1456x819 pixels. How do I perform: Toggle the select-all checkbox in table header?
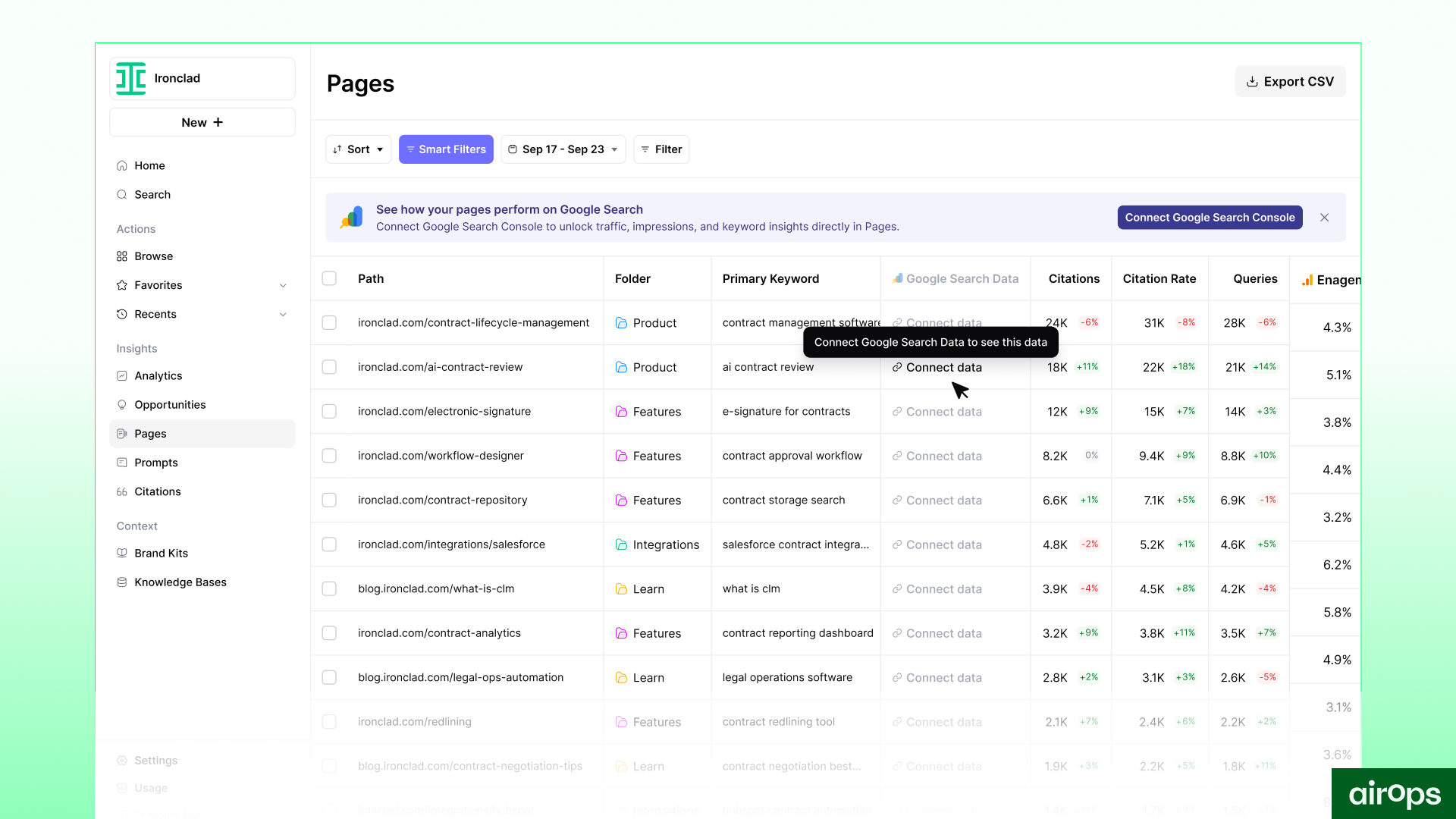(329, 278)
